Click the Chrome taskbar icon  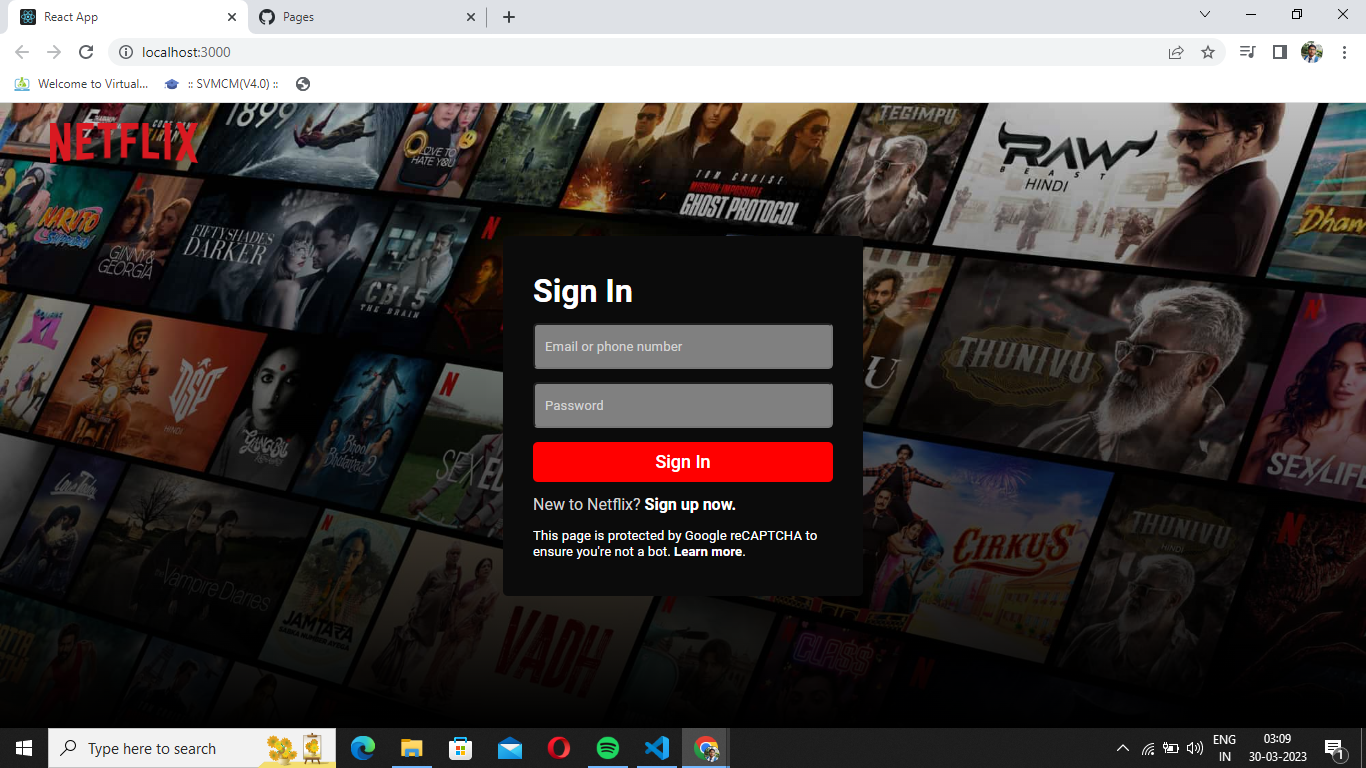coord(706,748)
